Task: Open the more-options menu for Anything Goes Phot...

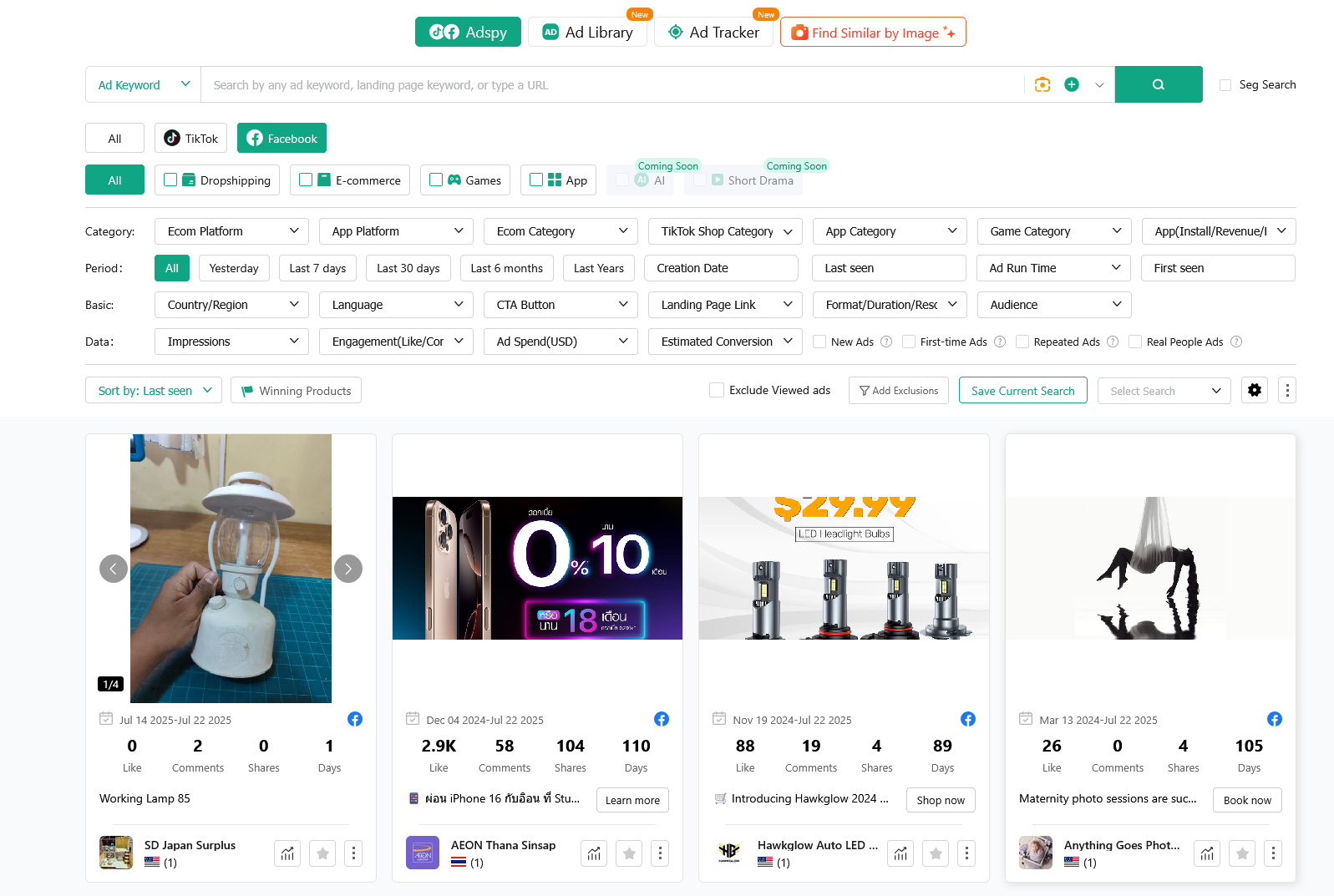Action: point(1273,853)
